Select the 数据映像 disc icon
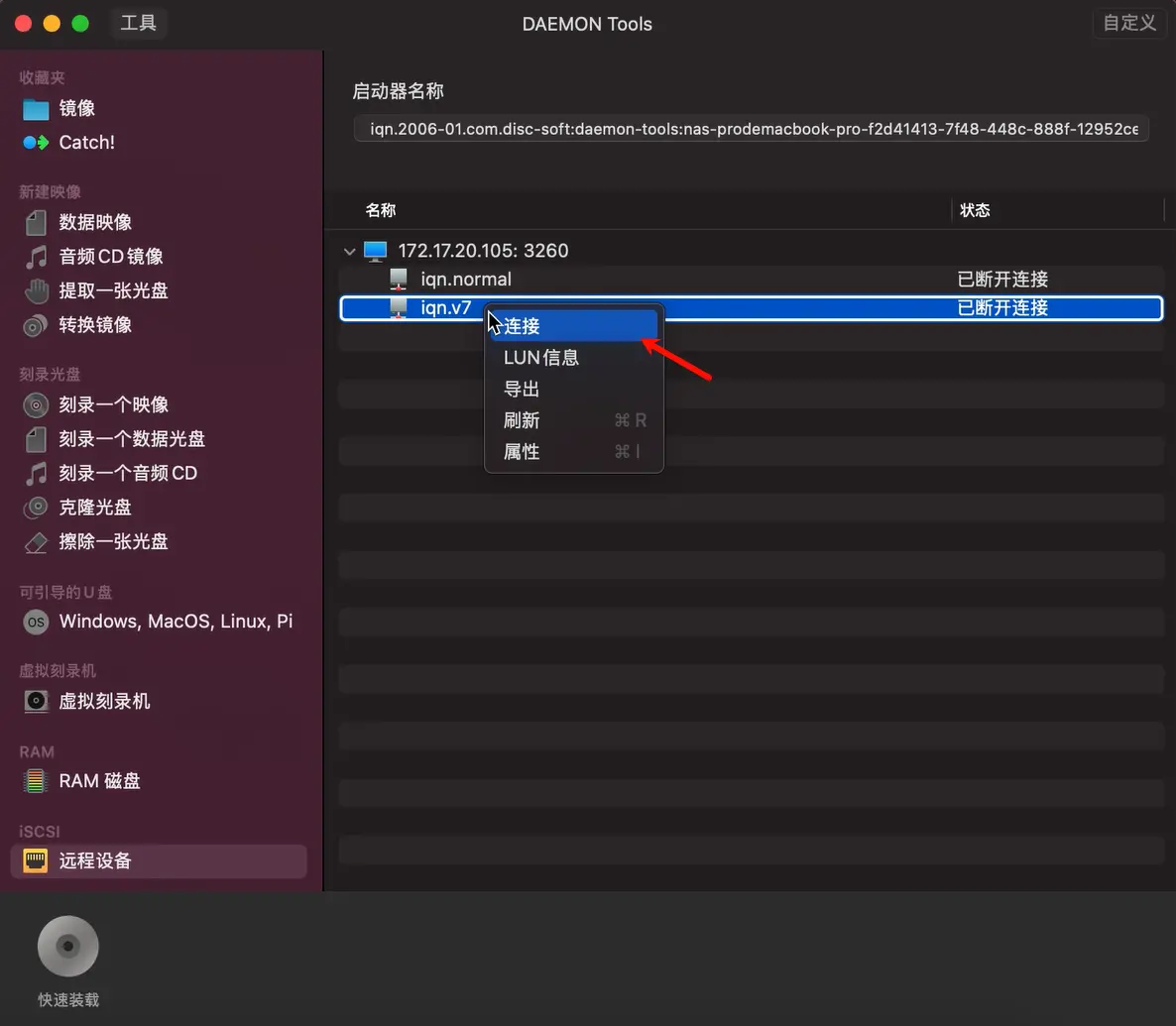The height and width of the screenshot is (1026, 1176). coord(36,223)
